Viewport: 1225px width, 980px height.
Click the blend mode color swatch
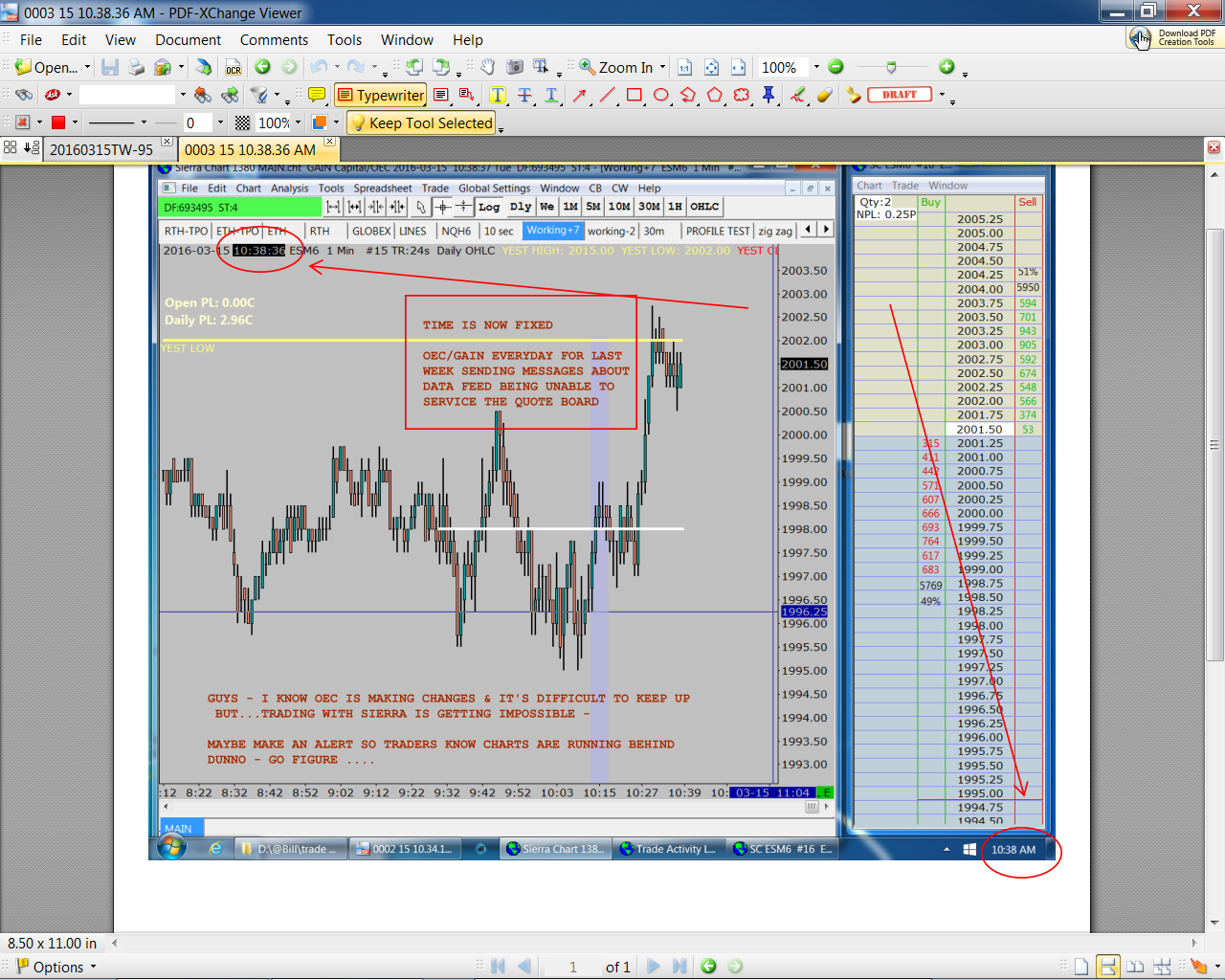point(320,122)
